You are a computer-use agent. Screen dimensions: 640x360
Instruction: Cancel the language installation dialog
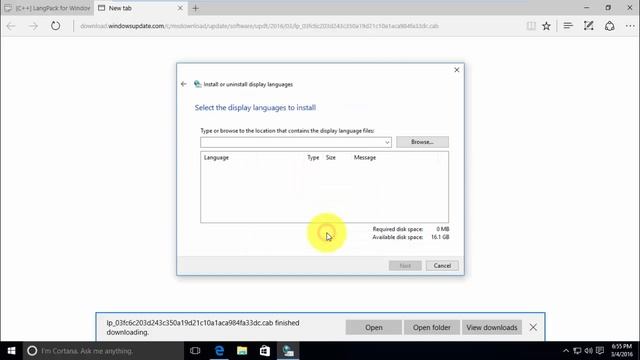[x=442, y=266]
